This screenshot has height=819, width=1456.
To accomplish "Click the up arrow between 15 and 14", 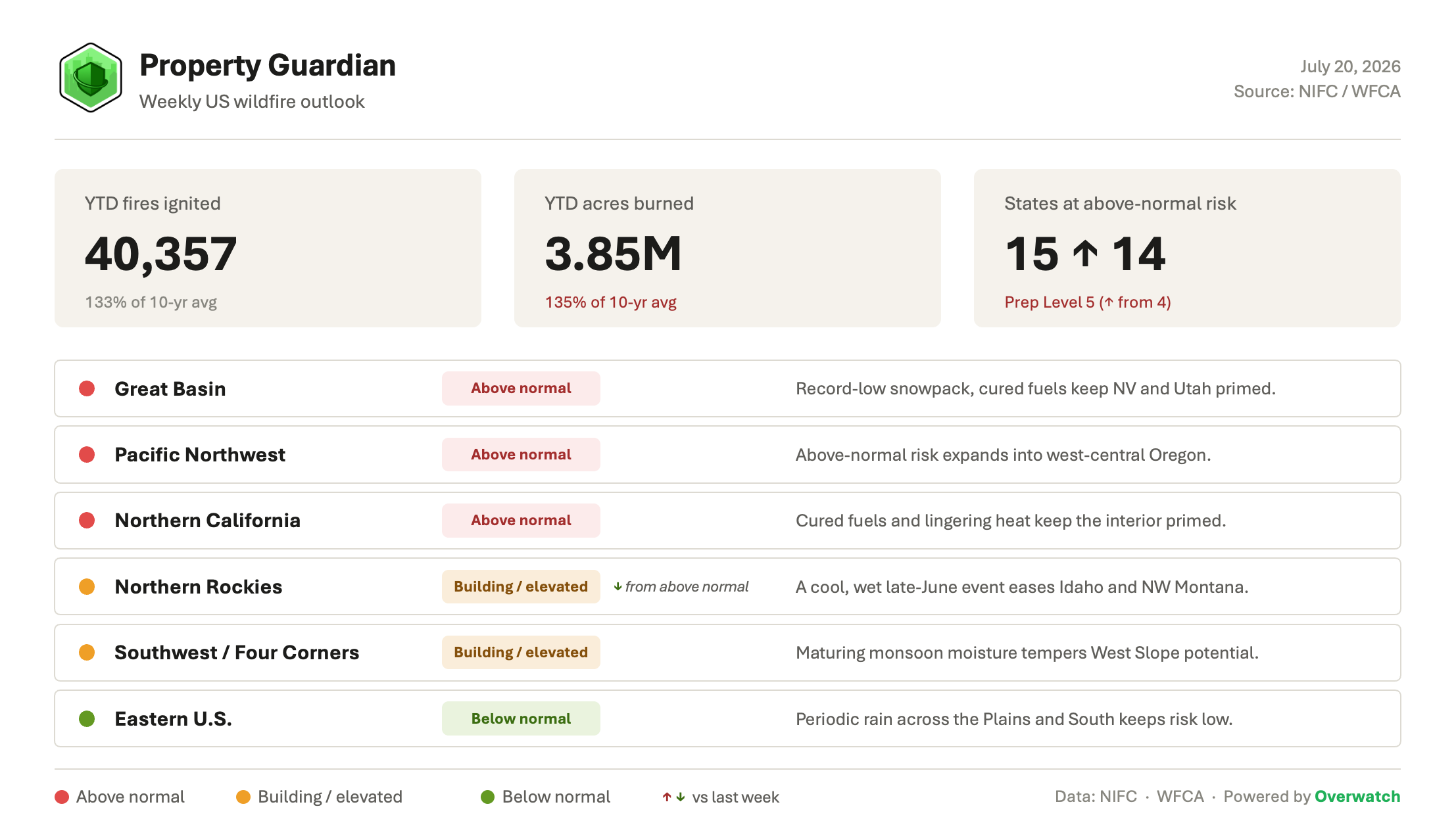I will tap(1086, 254).
